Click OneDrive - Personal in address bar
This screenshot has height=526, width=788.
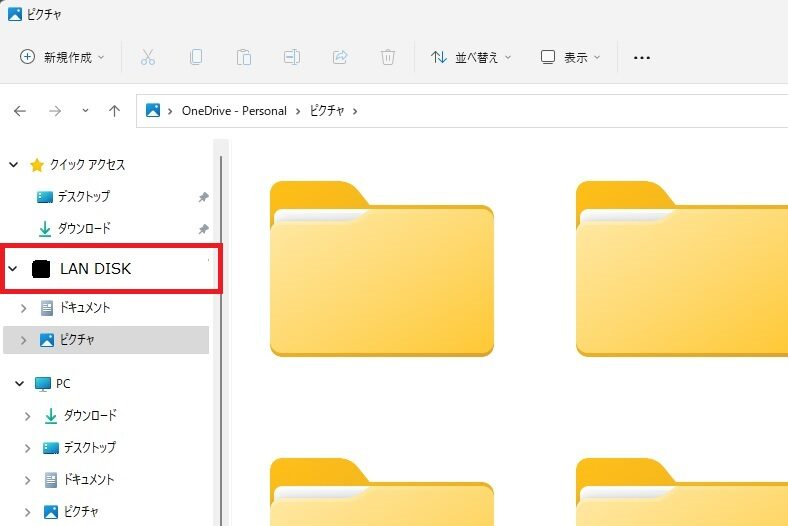click(234, 111)
